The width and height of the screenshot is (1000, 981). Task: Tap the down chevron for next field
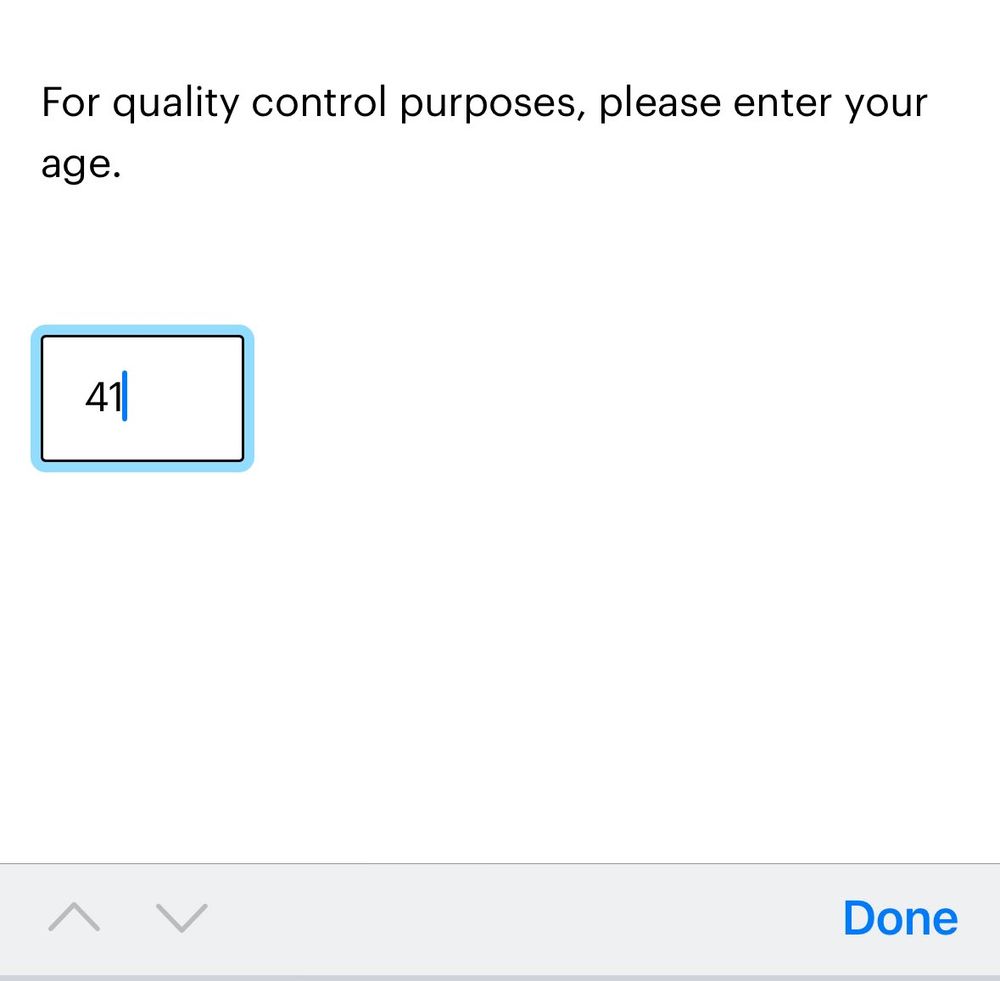182,918
